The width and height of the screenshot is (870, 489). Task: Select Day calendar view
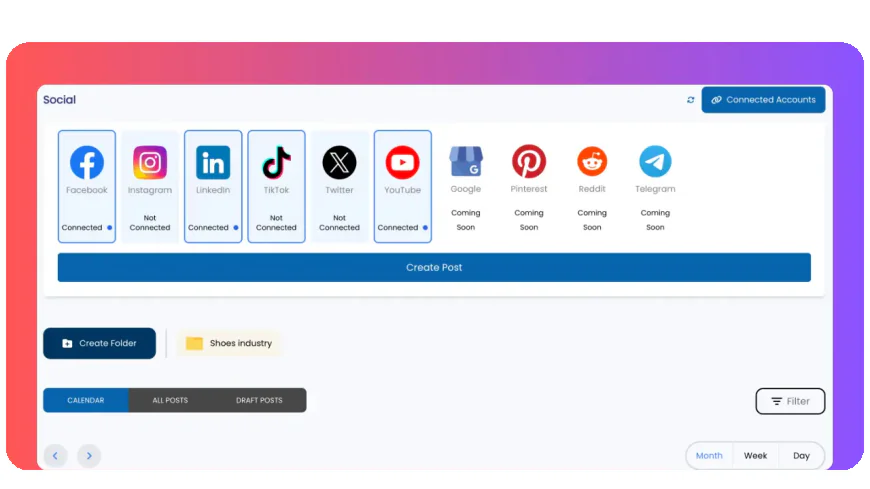(801, 456)
